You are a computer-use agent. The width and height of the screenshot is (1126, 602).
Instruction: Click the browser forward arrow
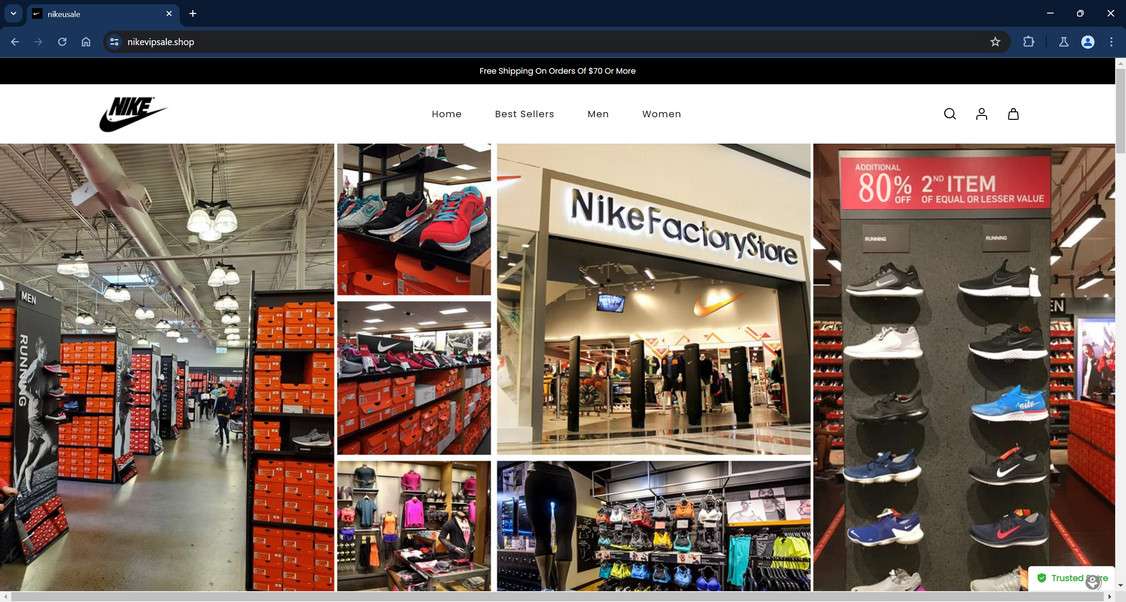pyautogui.click(x=38, y=42)
